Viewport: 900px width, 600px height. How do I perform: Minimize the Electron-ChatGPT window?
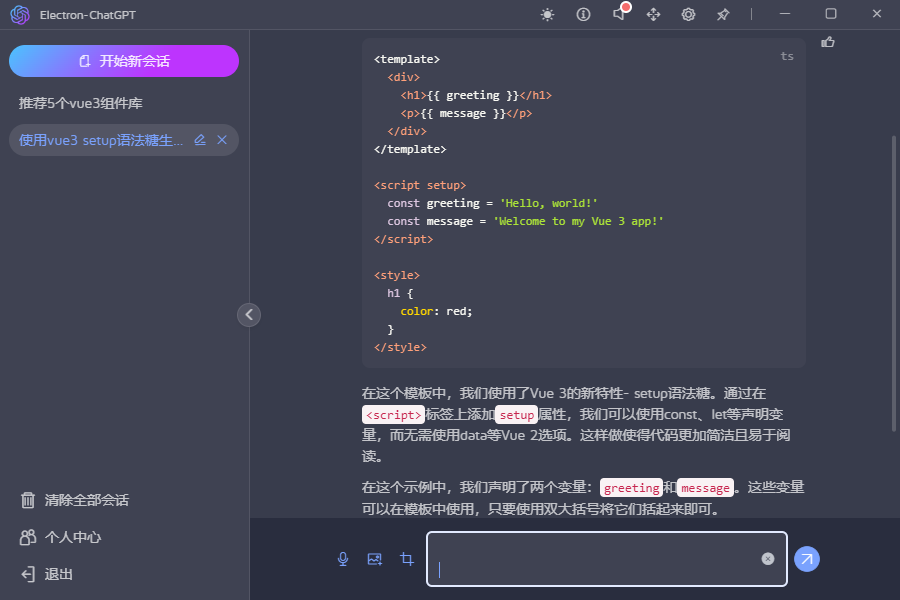click(x=785, y=14)
